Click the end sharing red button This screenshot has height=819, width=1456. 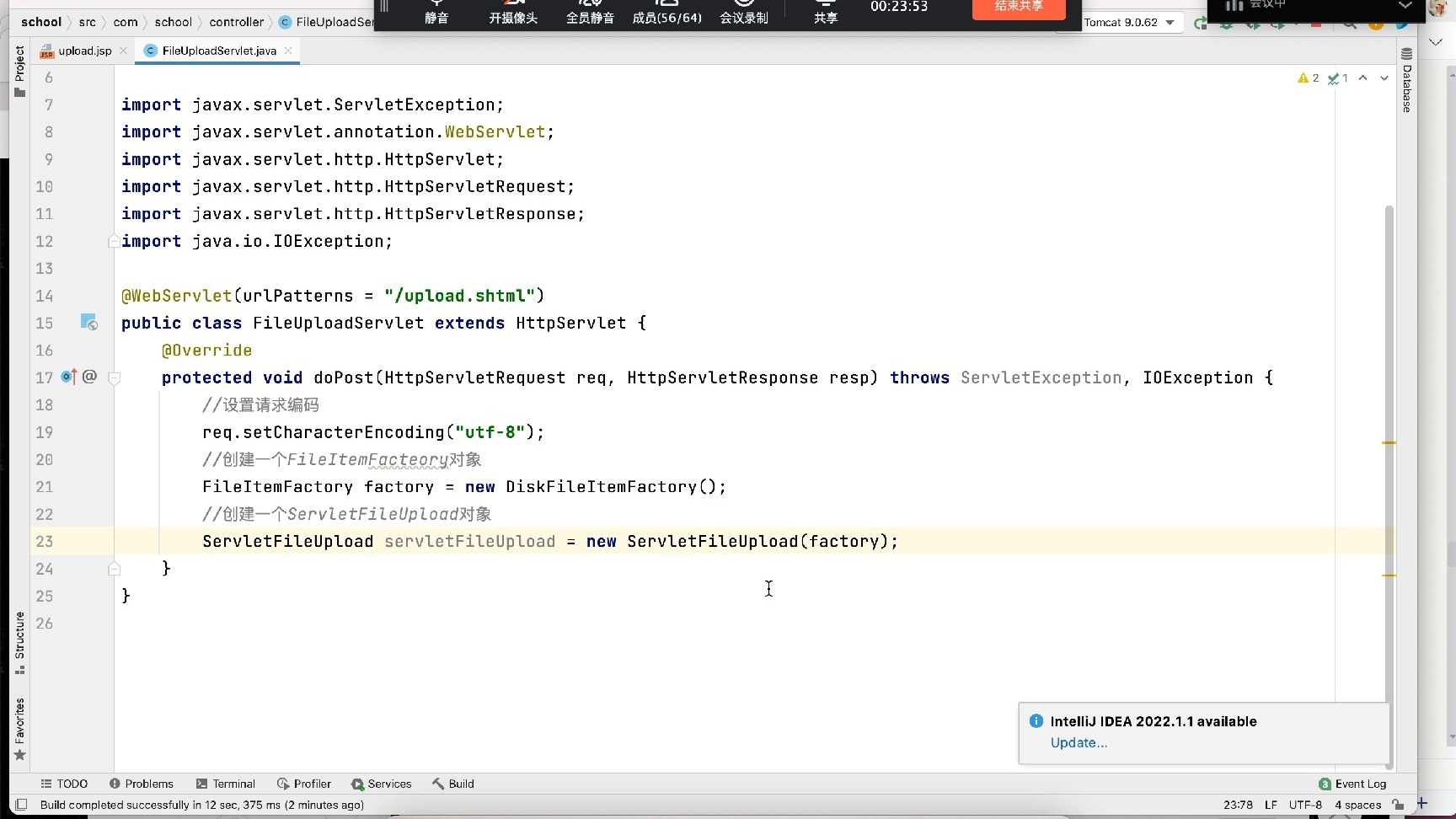1019,8
